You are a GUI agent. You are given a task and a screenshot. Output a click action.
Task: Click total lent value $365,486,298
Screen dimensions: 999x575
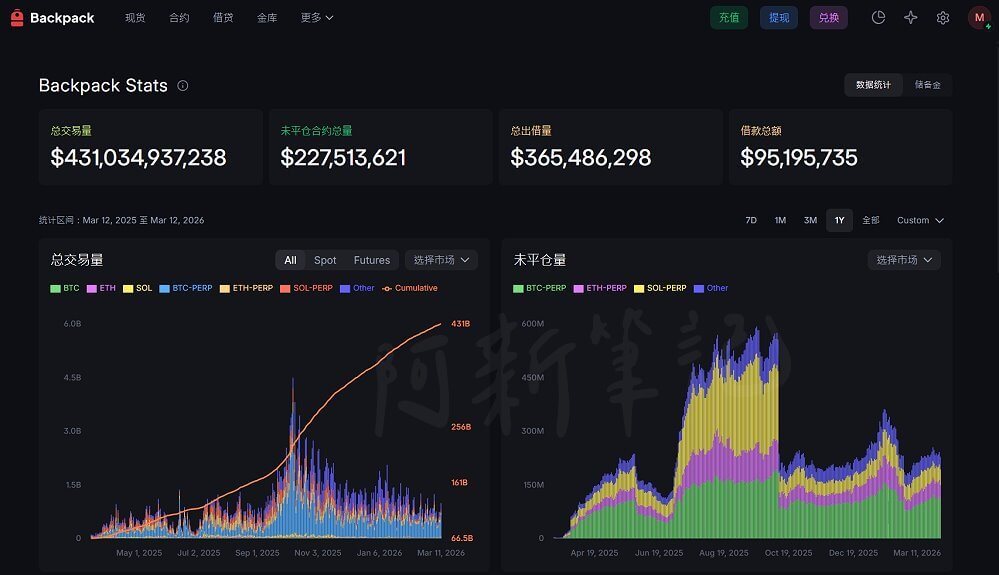click(580, 158)
